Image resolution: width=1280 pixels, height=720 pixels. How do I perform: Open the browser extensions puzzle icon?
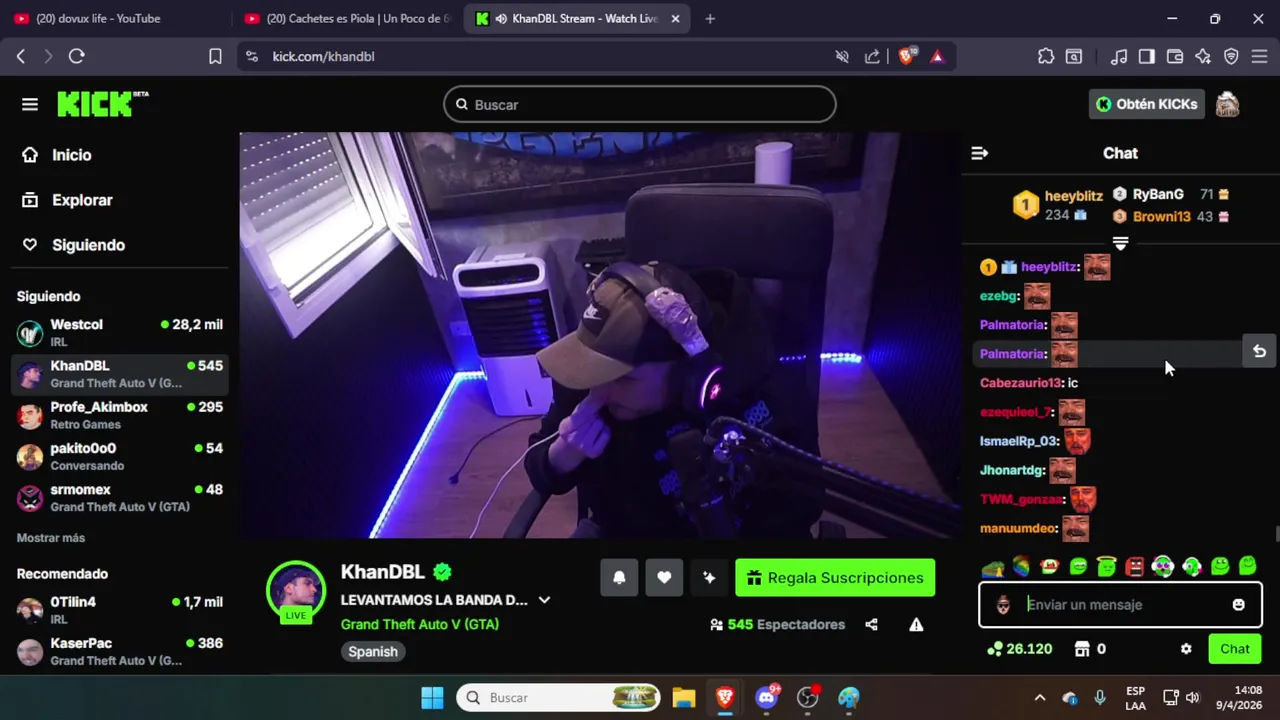[1046, 57]
